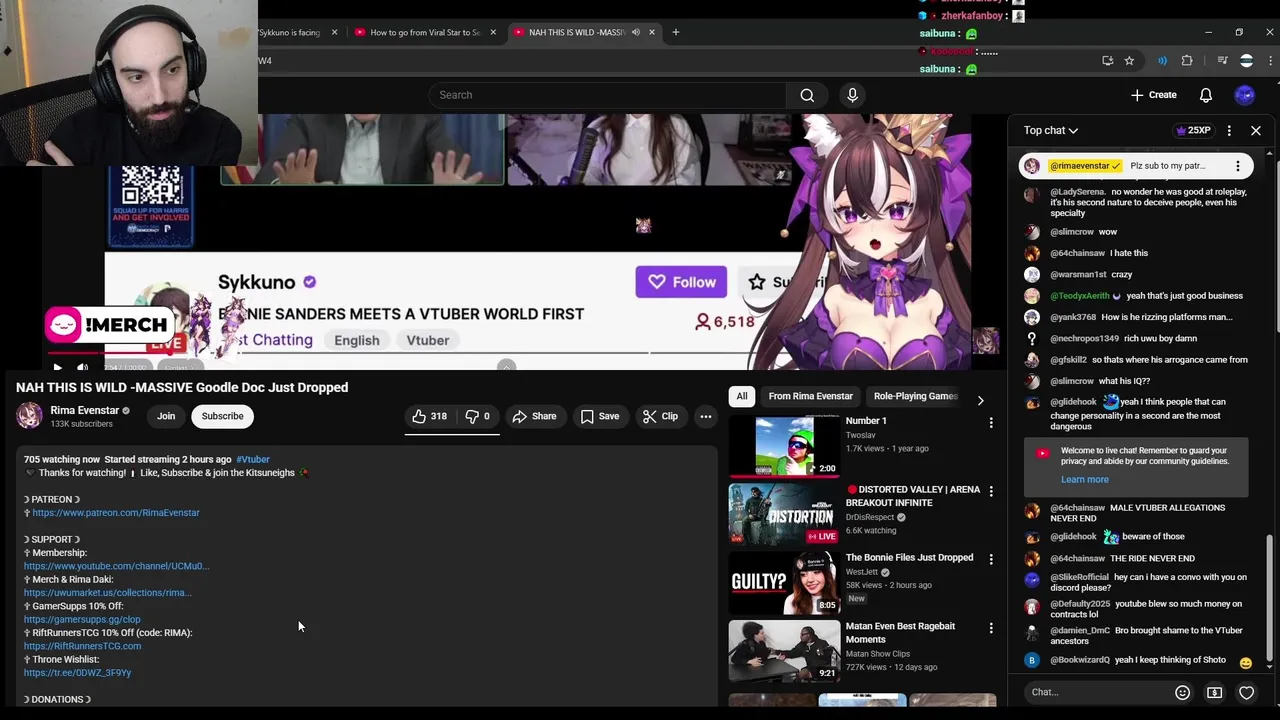Open options for 'DISTORTED VALLEY' video

(x=991, y=491)
